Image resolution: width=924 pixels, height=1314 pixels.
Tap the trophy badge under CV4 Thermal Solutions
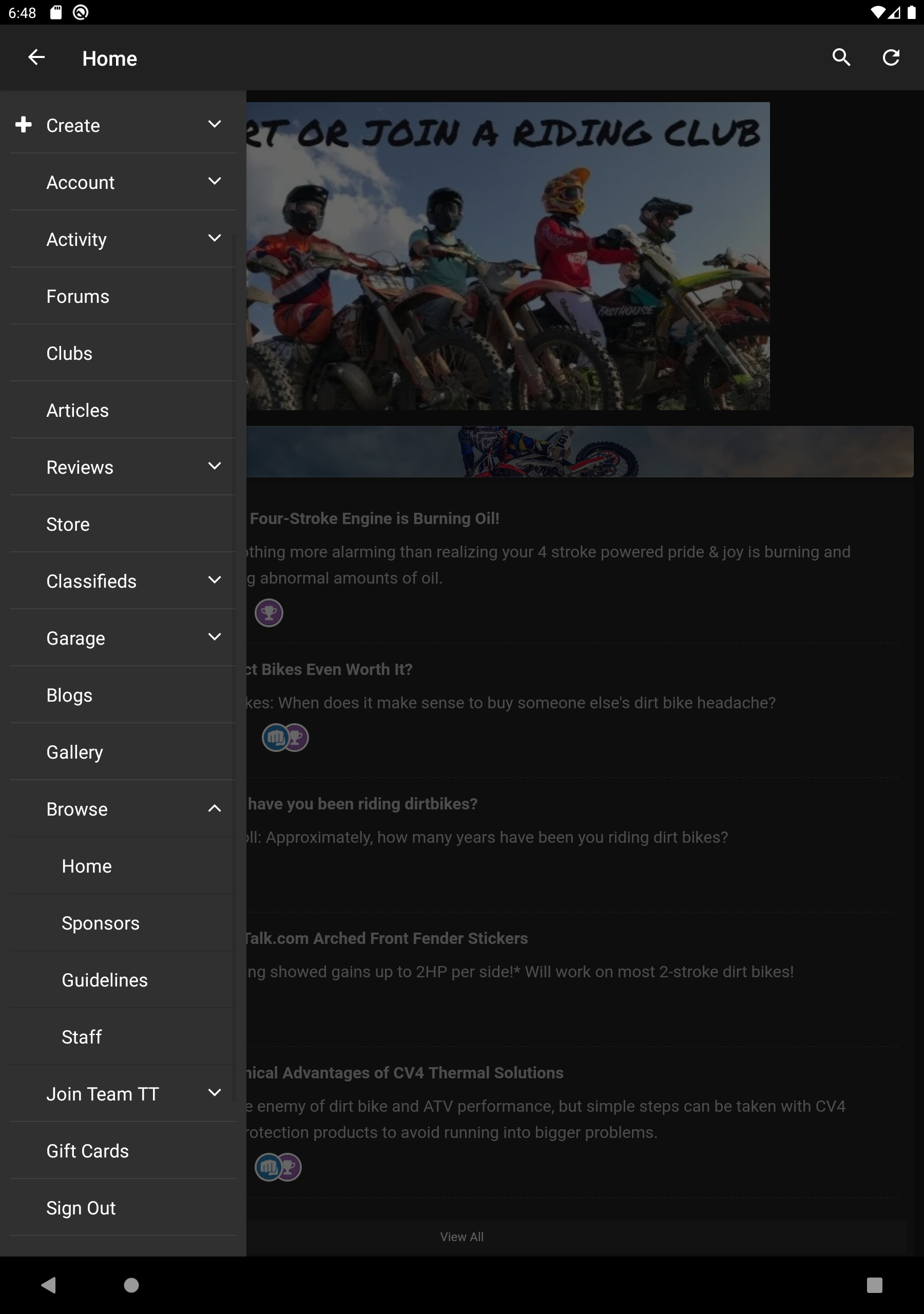(x=289, y=1167)
